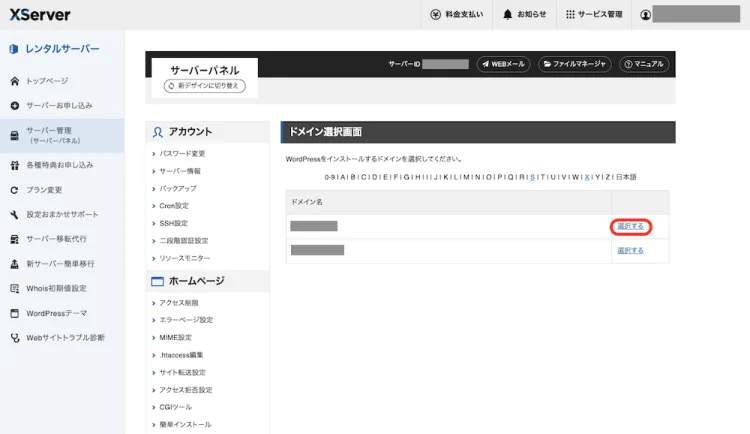Viewport: 750px width, 434px height.
Task: Click 新デザインに切り替え button
Action: pyautogui.click(x=205, y=86)
